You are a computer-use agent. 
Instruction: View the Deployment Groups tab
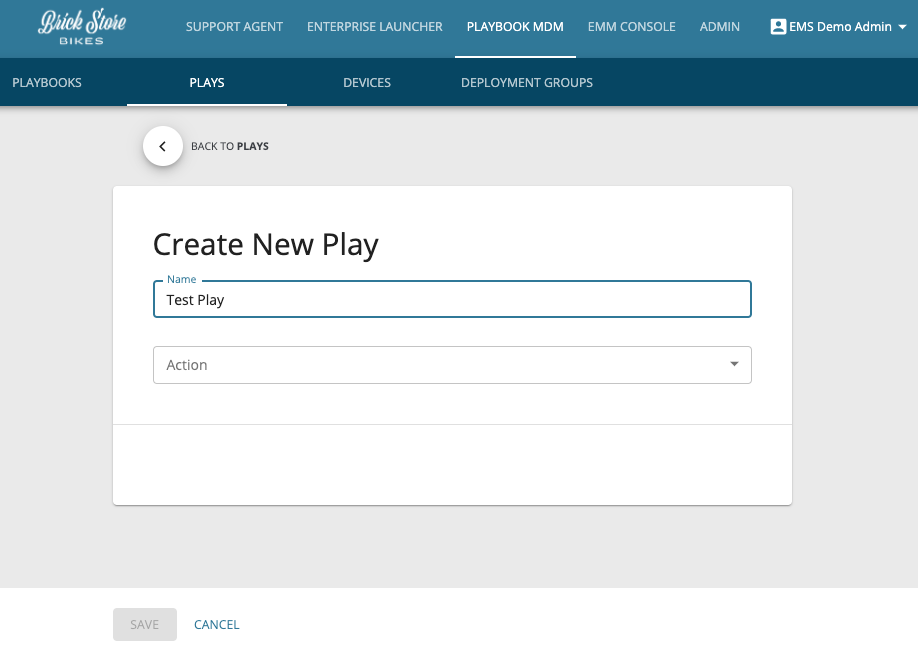526,83
